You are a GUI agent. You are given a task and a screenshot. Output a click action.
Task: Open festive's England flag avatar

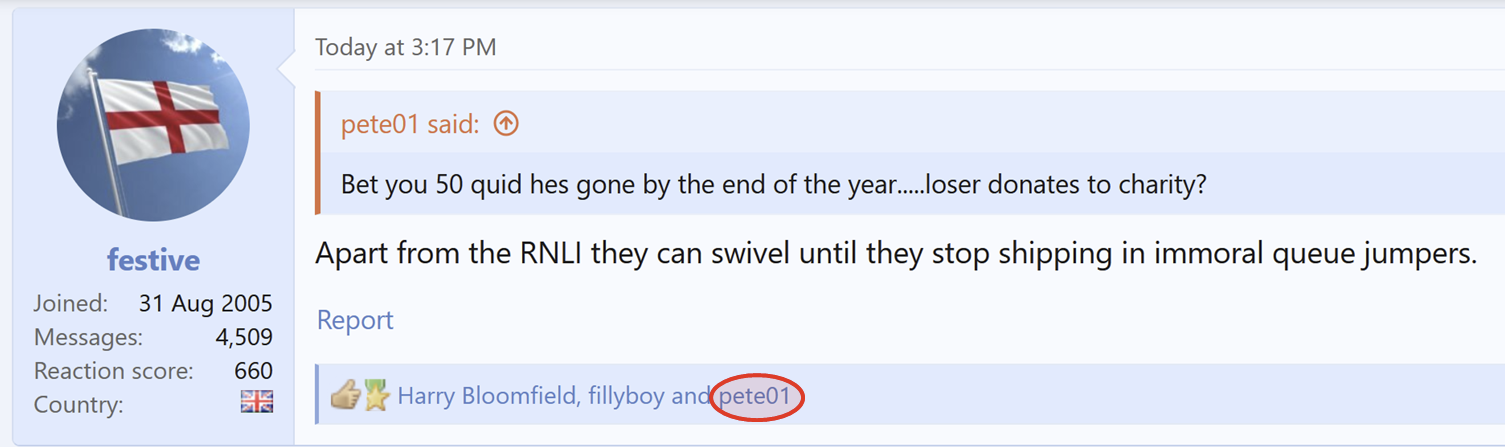coord(153,125)
